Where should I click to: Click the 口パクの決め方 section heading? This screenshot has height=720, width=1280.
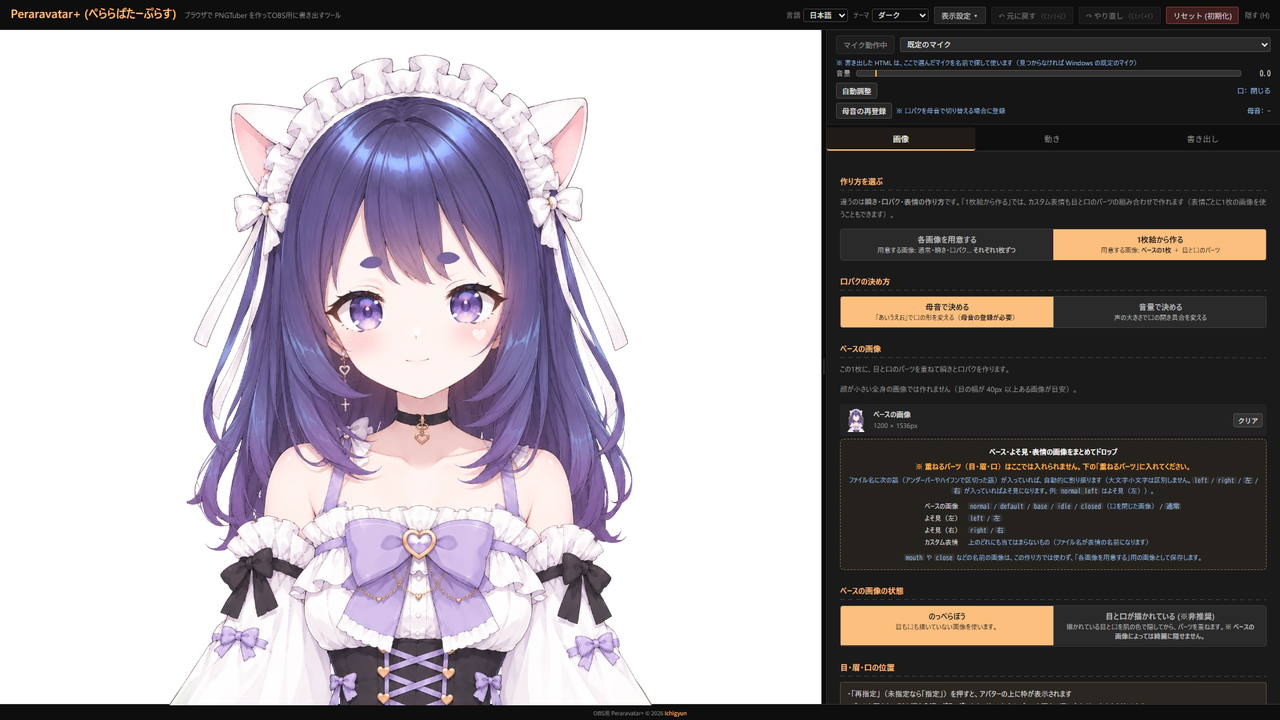(865, 282)
